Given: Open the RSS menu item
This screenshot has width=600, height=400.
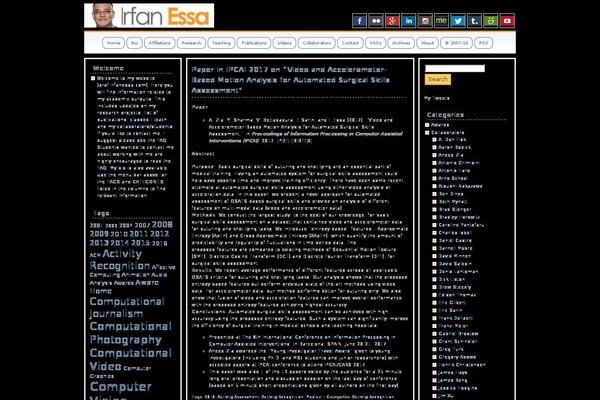Looking at the screenshot, I should 483,43.
